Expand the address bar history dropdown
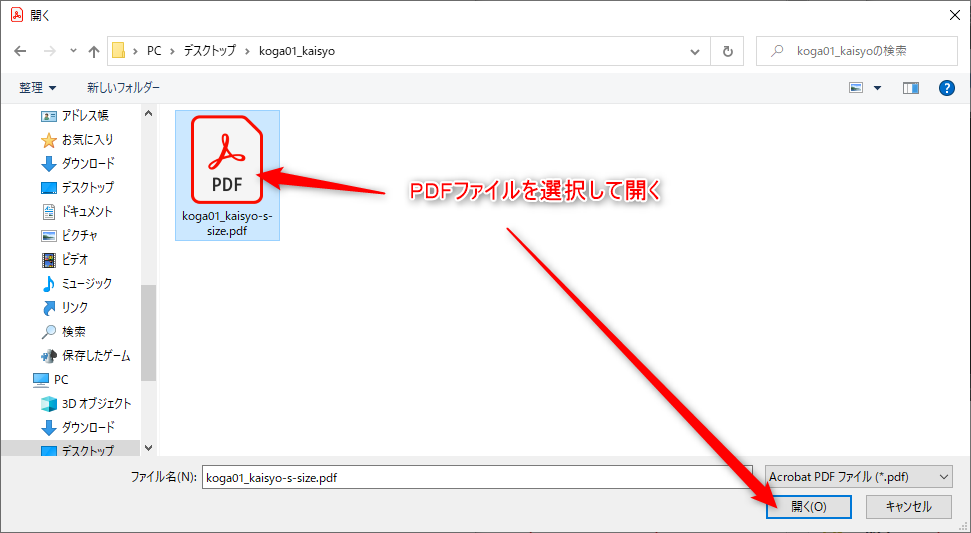971x533 pixels. [x=695, y=51]
